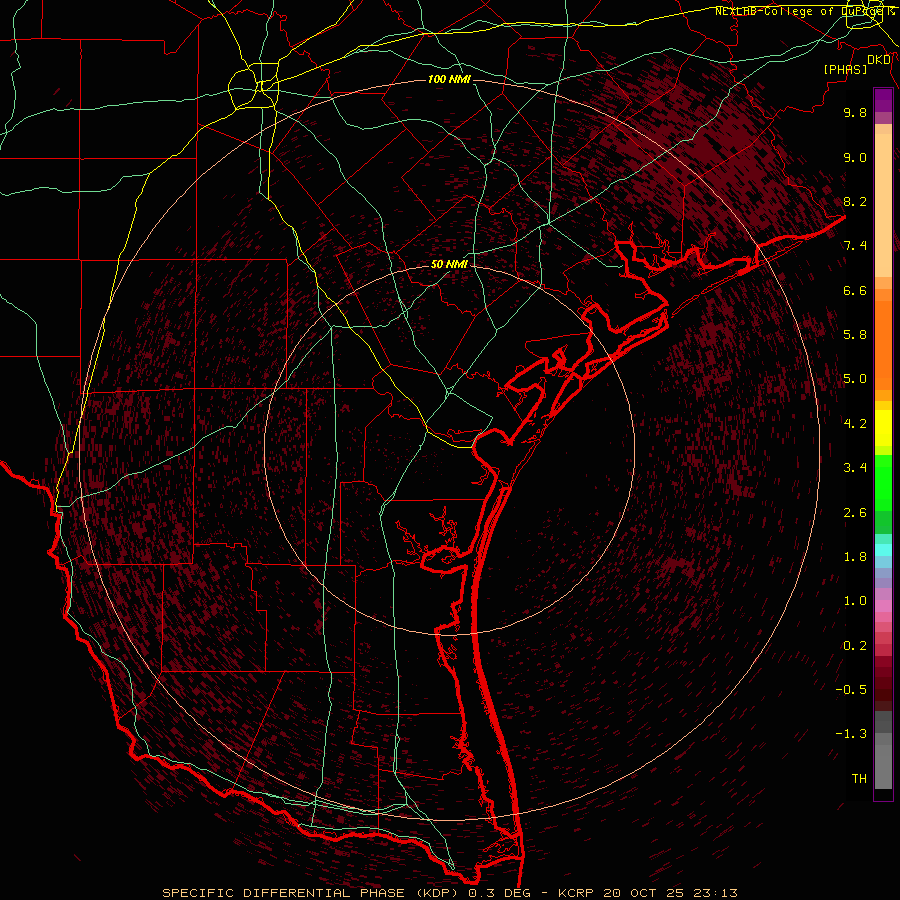Click the TH label on color scale
Screen dimensions: 900x900
[x=859, y=779]
